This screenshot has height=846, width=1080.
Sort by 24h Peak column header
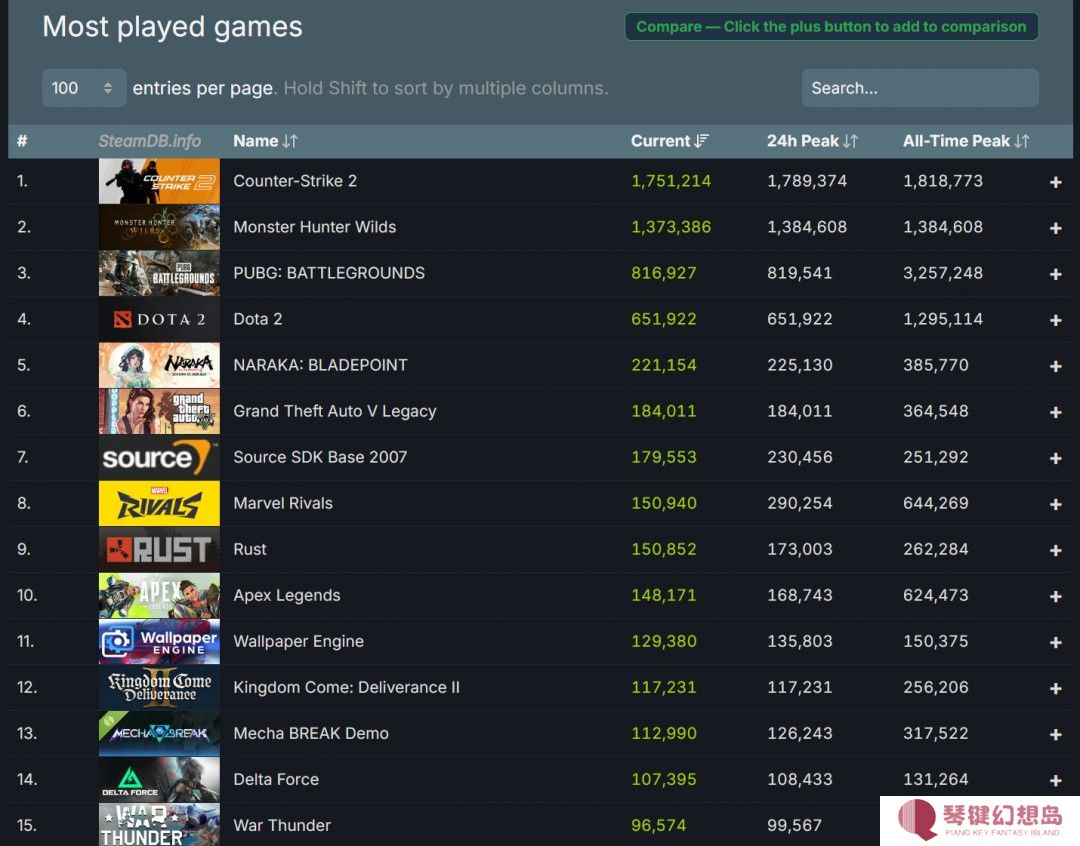click(x=812, y=141)
